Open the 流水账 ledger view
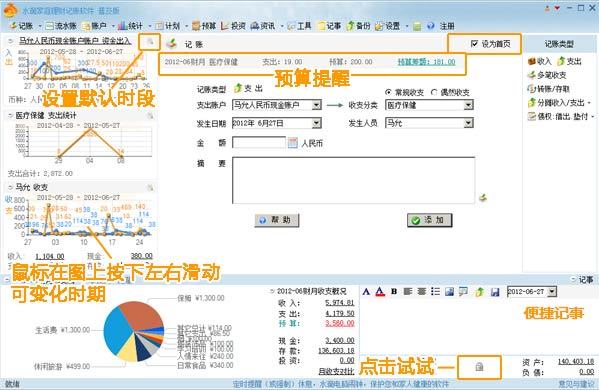This screenshot has height=390, width=599. tap(61, 26)
